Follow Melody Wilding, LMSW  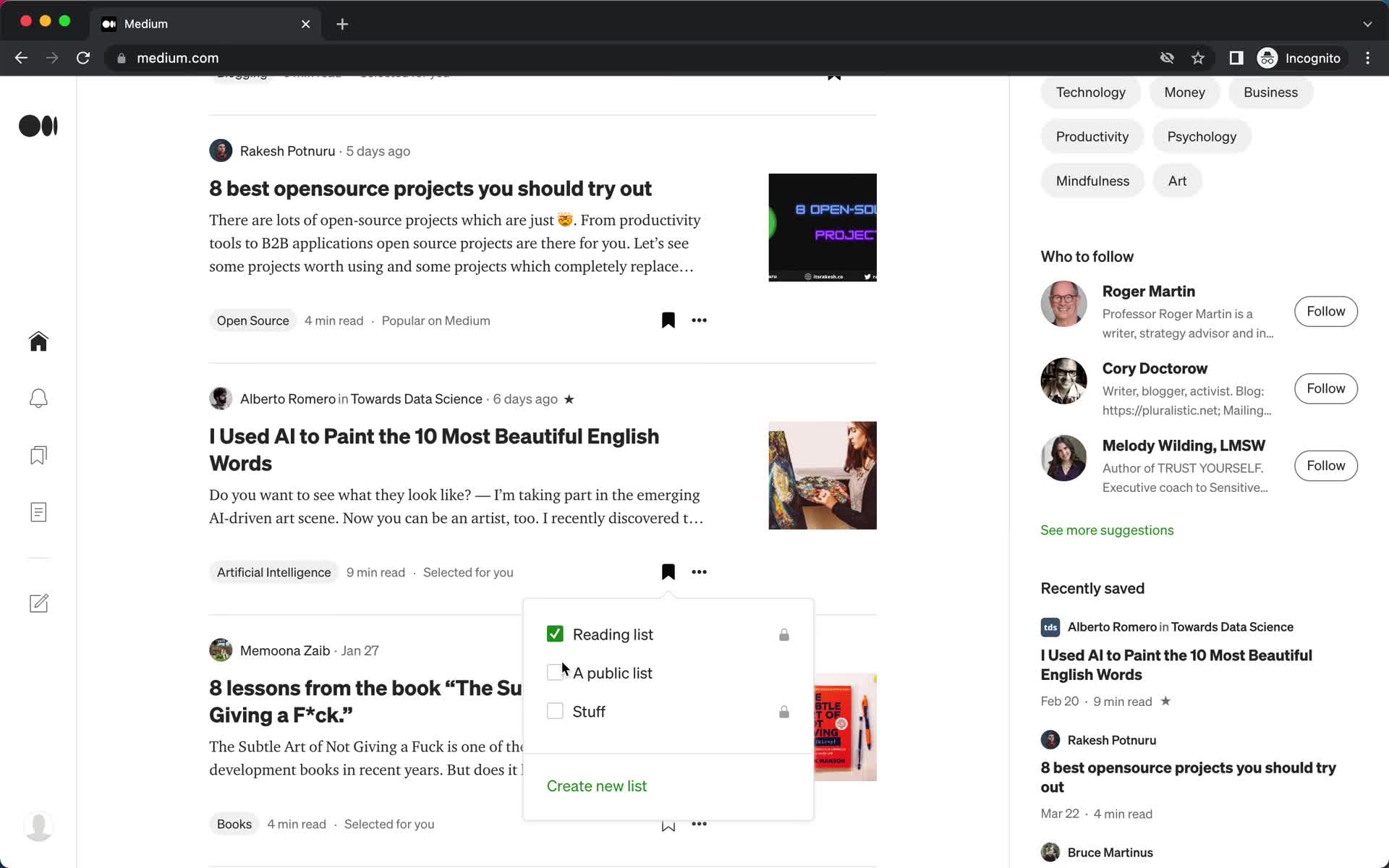[1325, 466]
